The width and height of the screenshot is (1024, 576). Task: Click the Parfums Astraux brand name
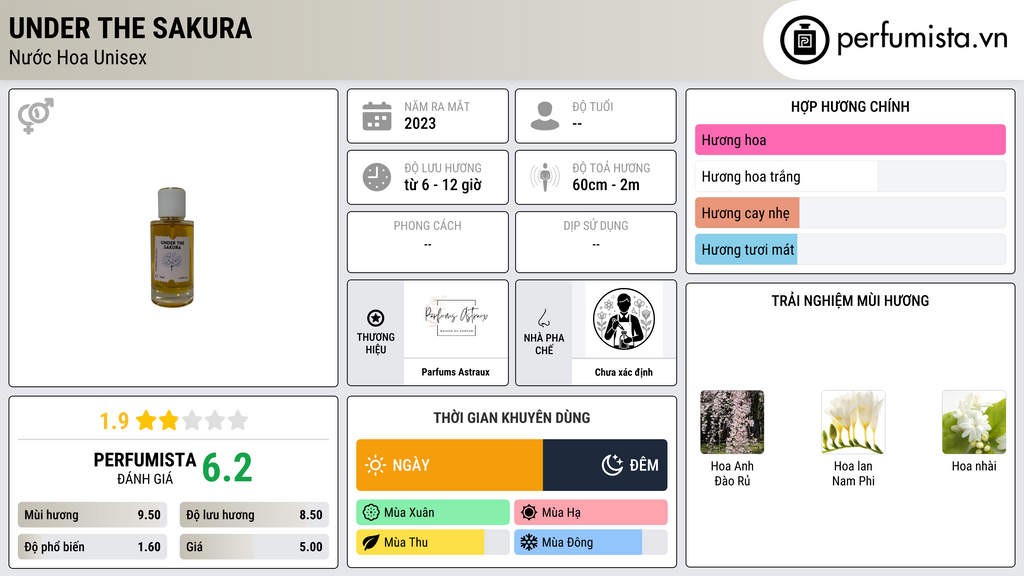(x=456, y=372)
